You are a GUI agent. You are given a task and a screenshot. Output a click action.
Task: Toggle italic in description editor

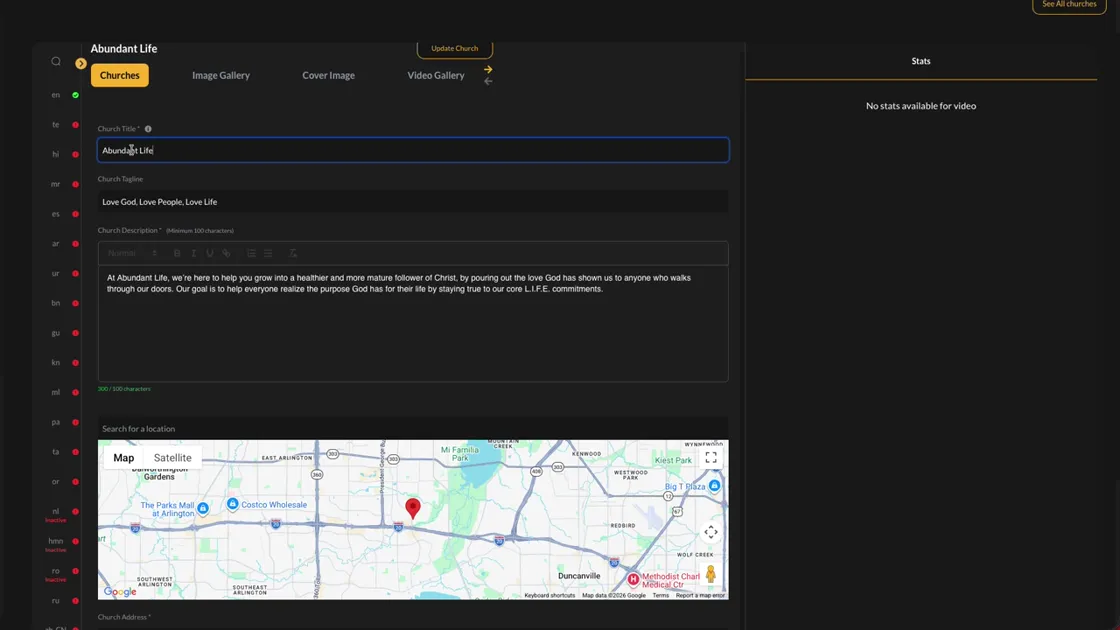point(194,253)
